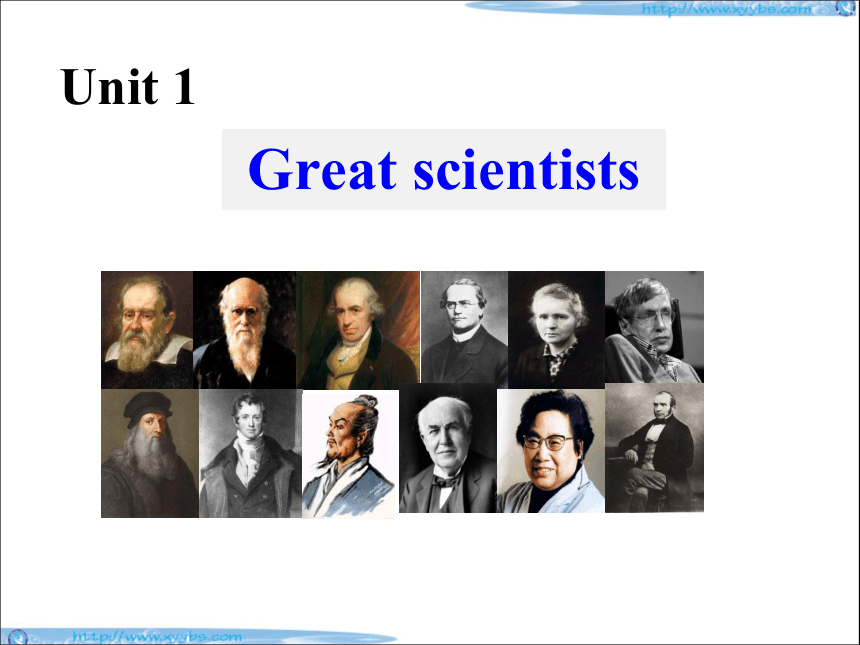
Task: Select engraving of young man in high-collared coat
Action: coord(251,453)
